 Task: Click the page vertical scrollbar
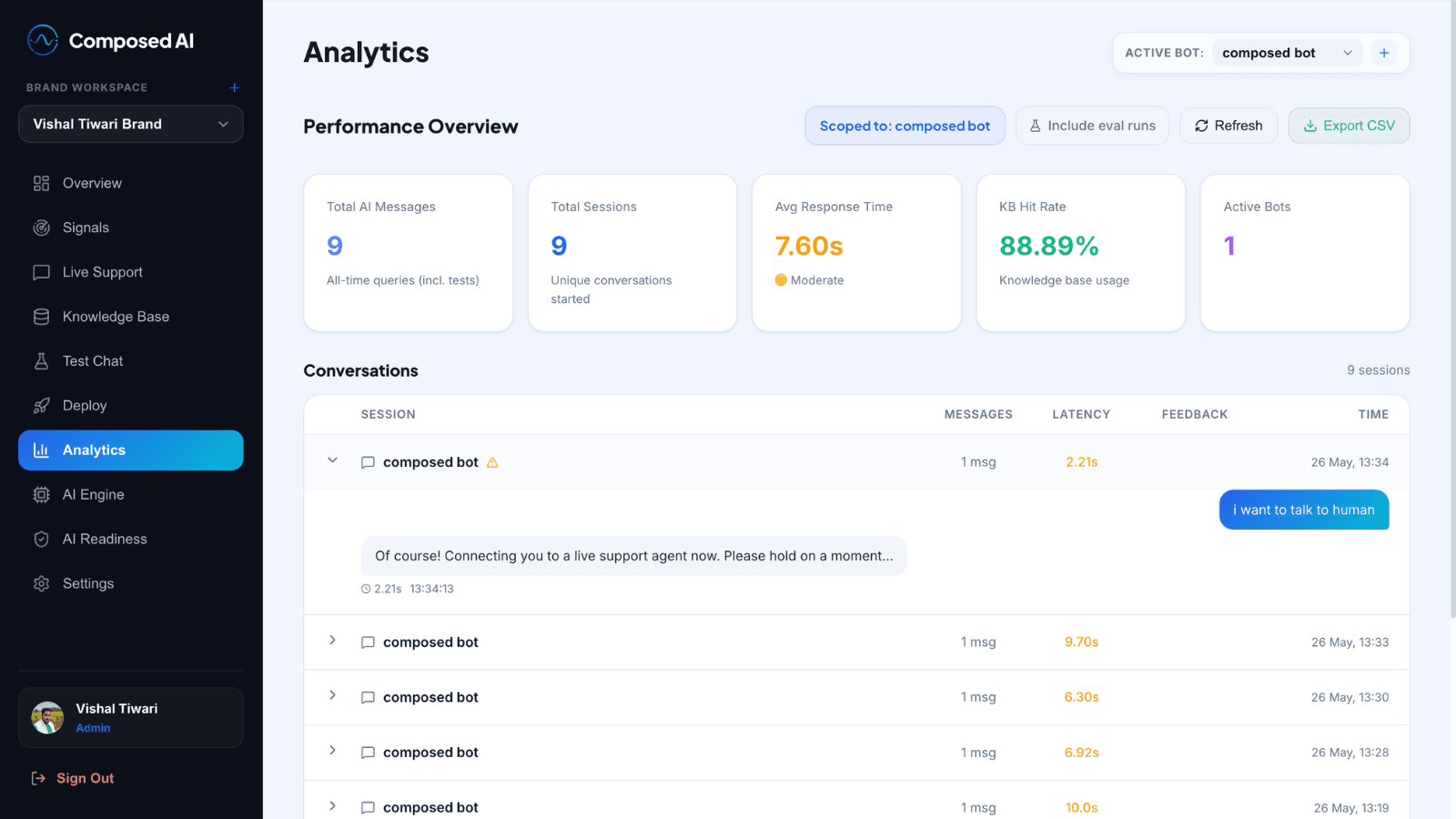(1451, 309)
